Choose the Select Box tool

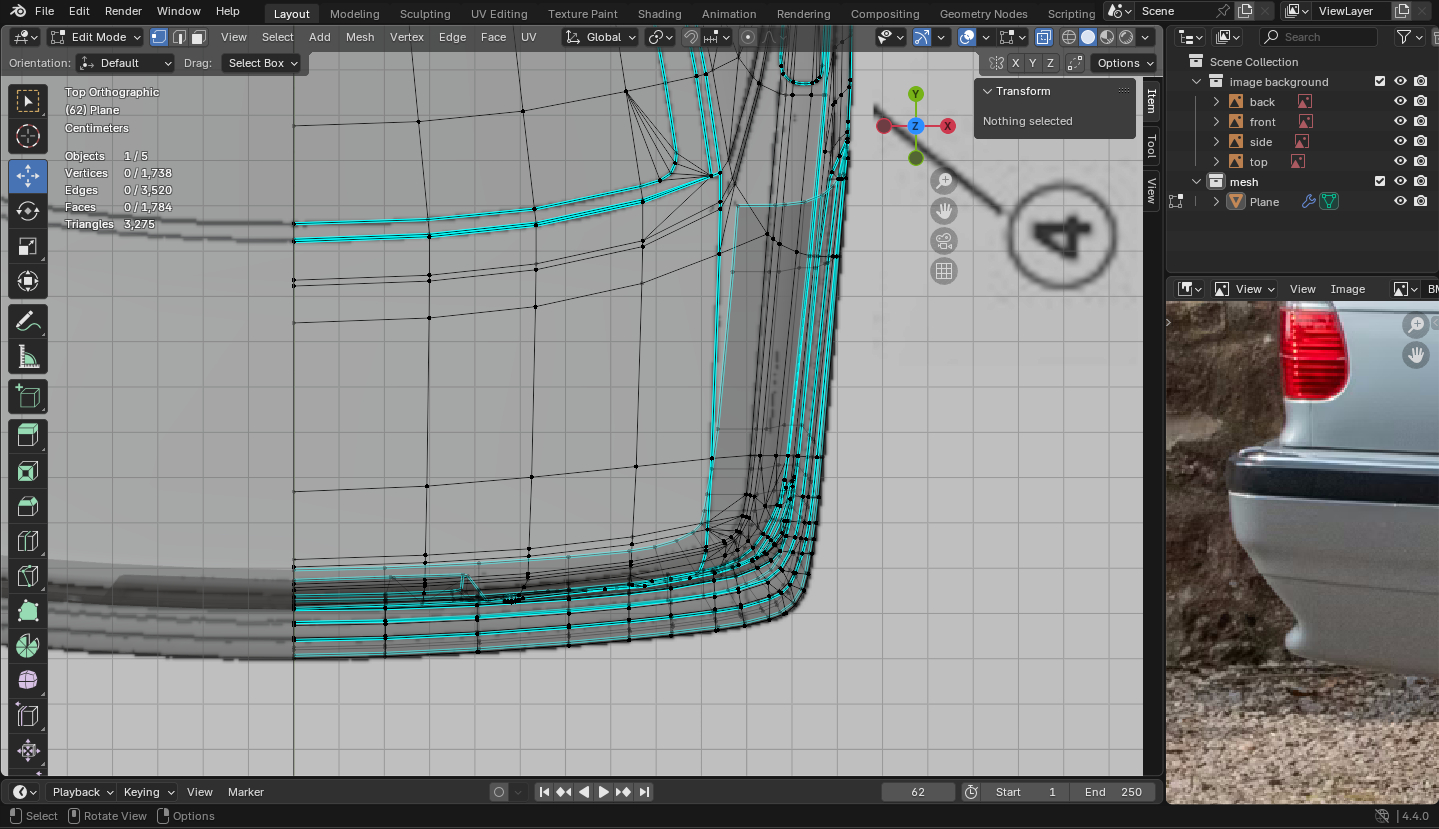[28, 101]
